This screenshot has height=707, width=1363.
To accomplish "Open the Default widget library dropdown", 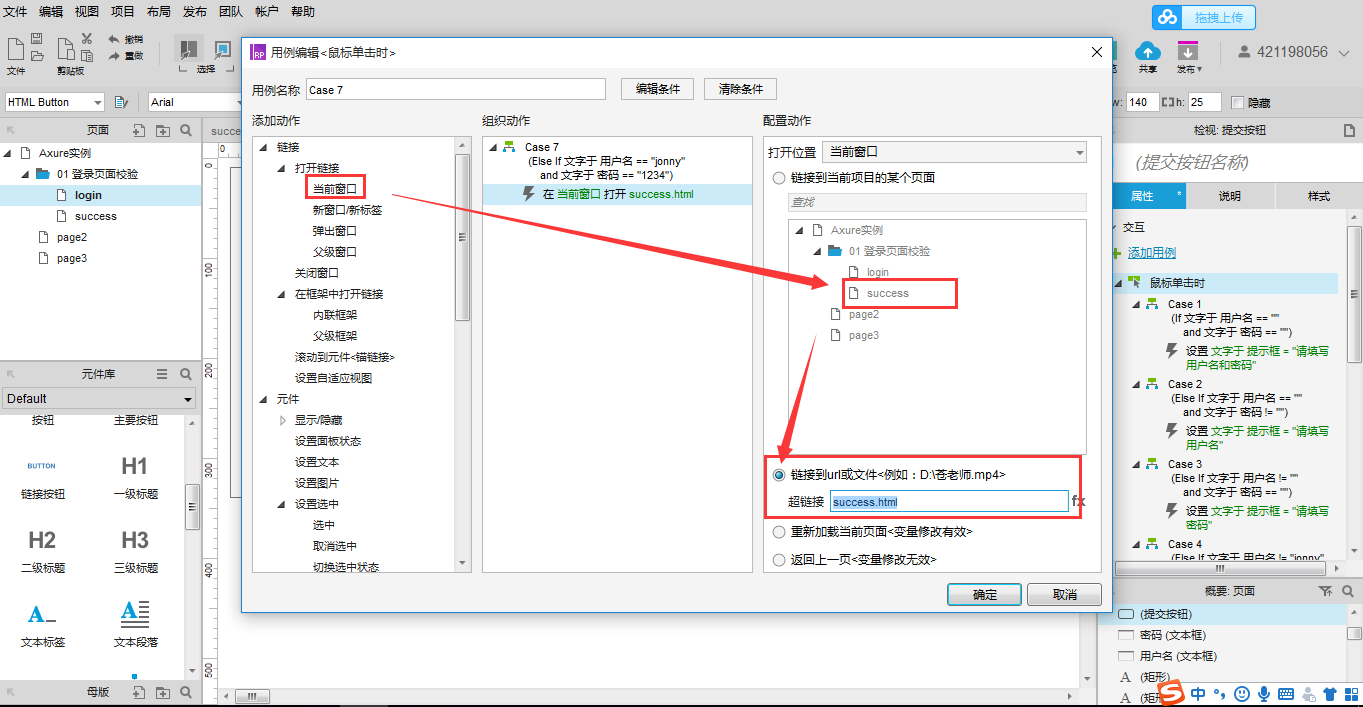I will point(98,398).
